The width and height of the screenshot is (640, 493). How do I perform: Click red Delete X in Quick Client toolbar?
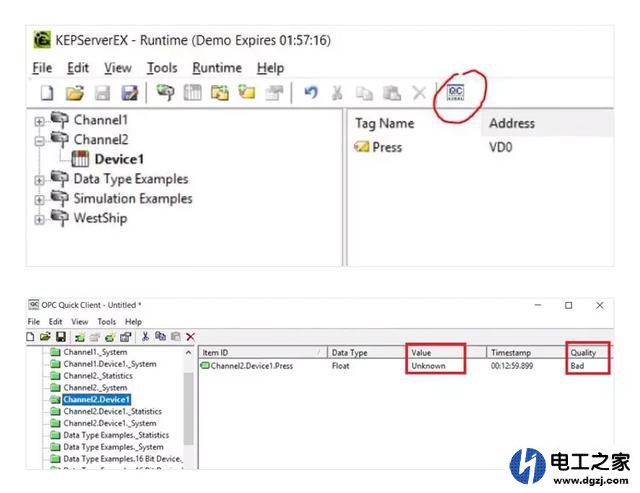[x=190, y=337]
